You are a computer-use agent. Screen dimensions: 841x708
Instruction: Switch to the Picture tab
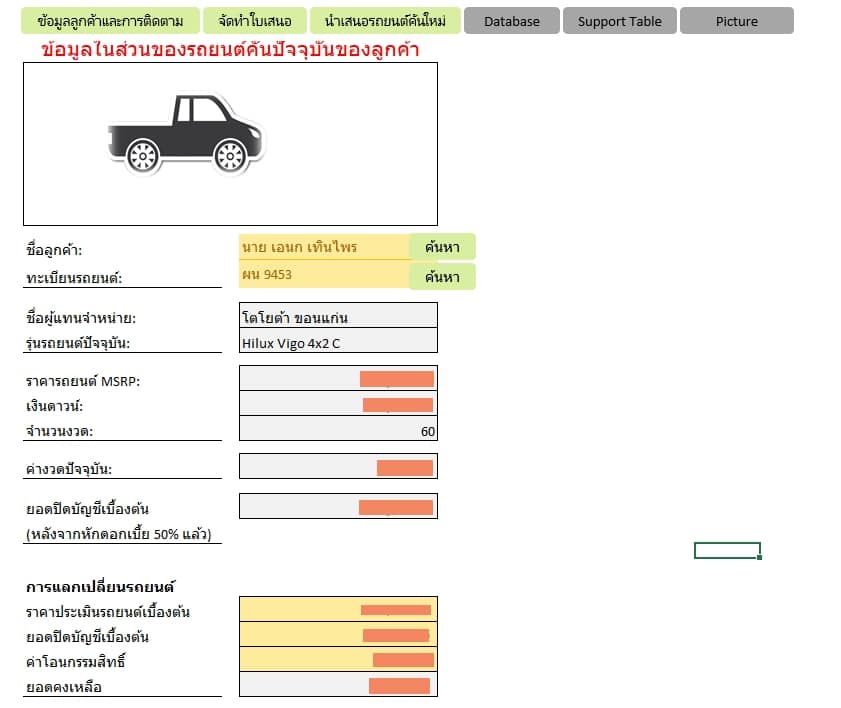(736, 21)
